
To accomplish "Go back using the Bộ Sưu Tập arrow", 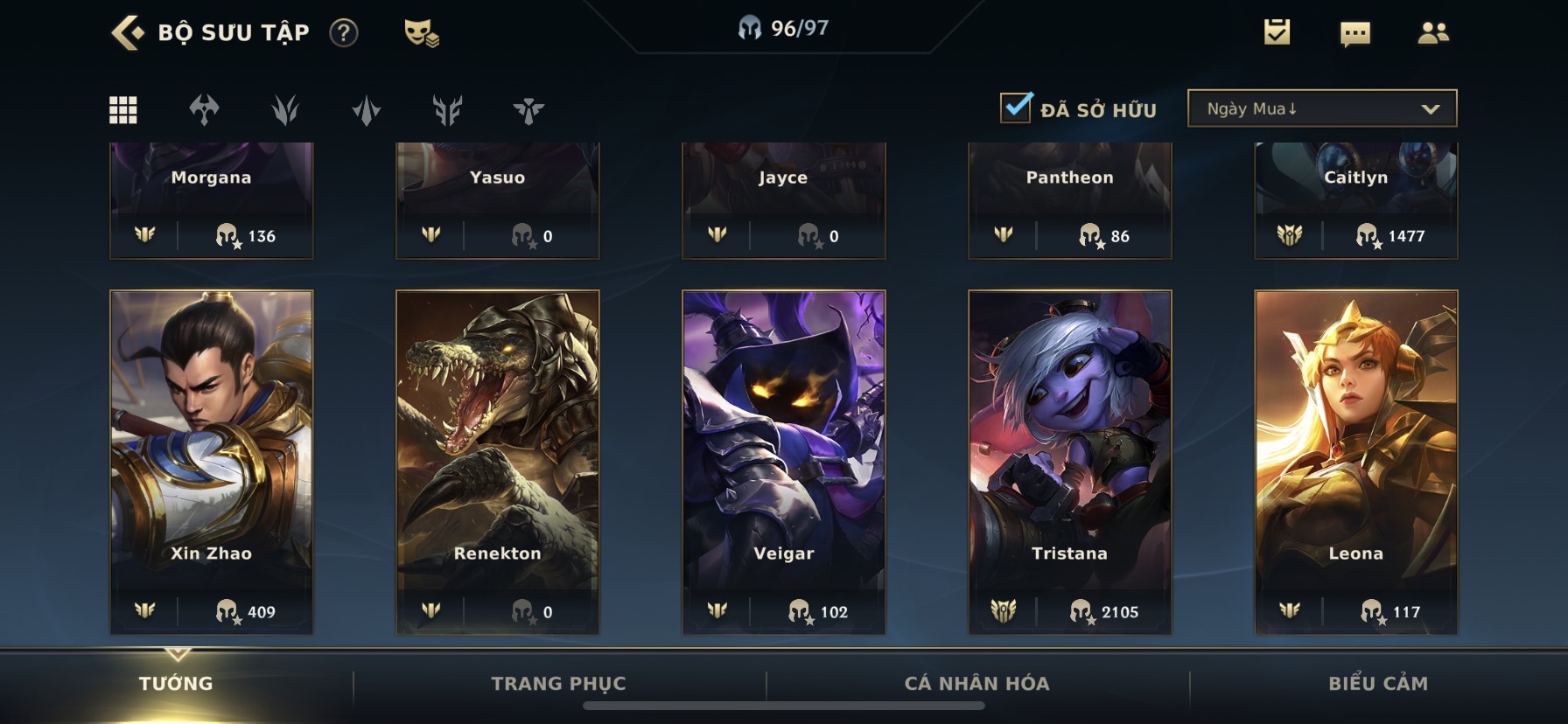I will [128, 32].
